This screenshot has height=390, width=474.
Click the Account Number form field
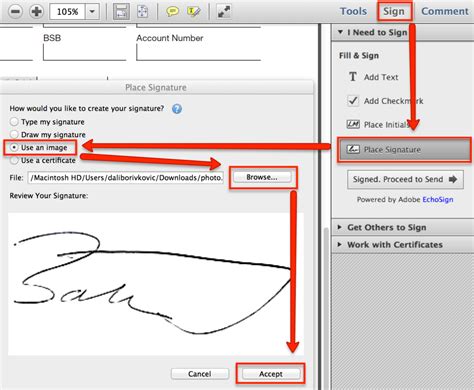click(198, 52)
